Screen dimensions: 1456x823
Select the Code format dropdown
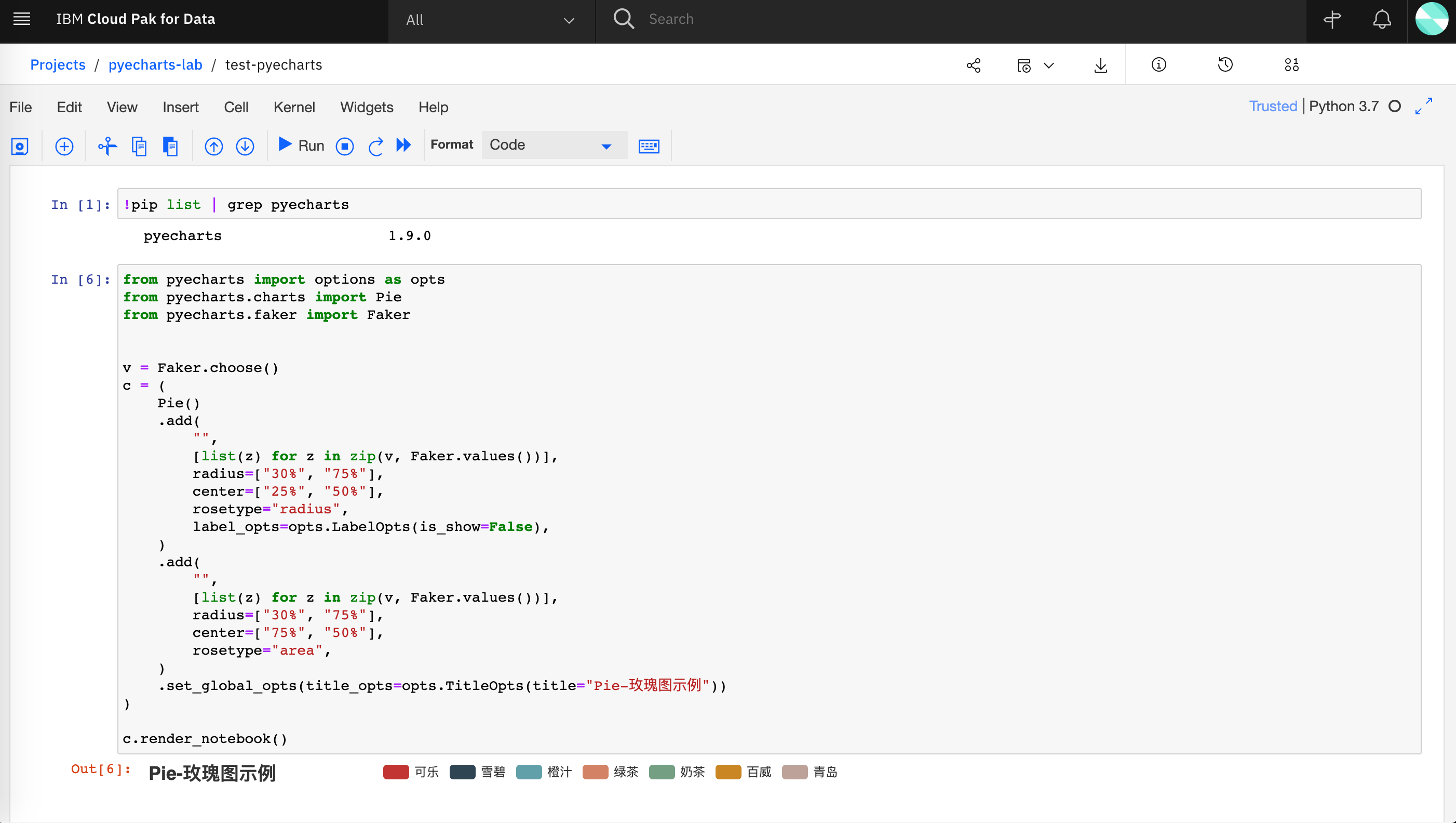[x=547, y=145]
